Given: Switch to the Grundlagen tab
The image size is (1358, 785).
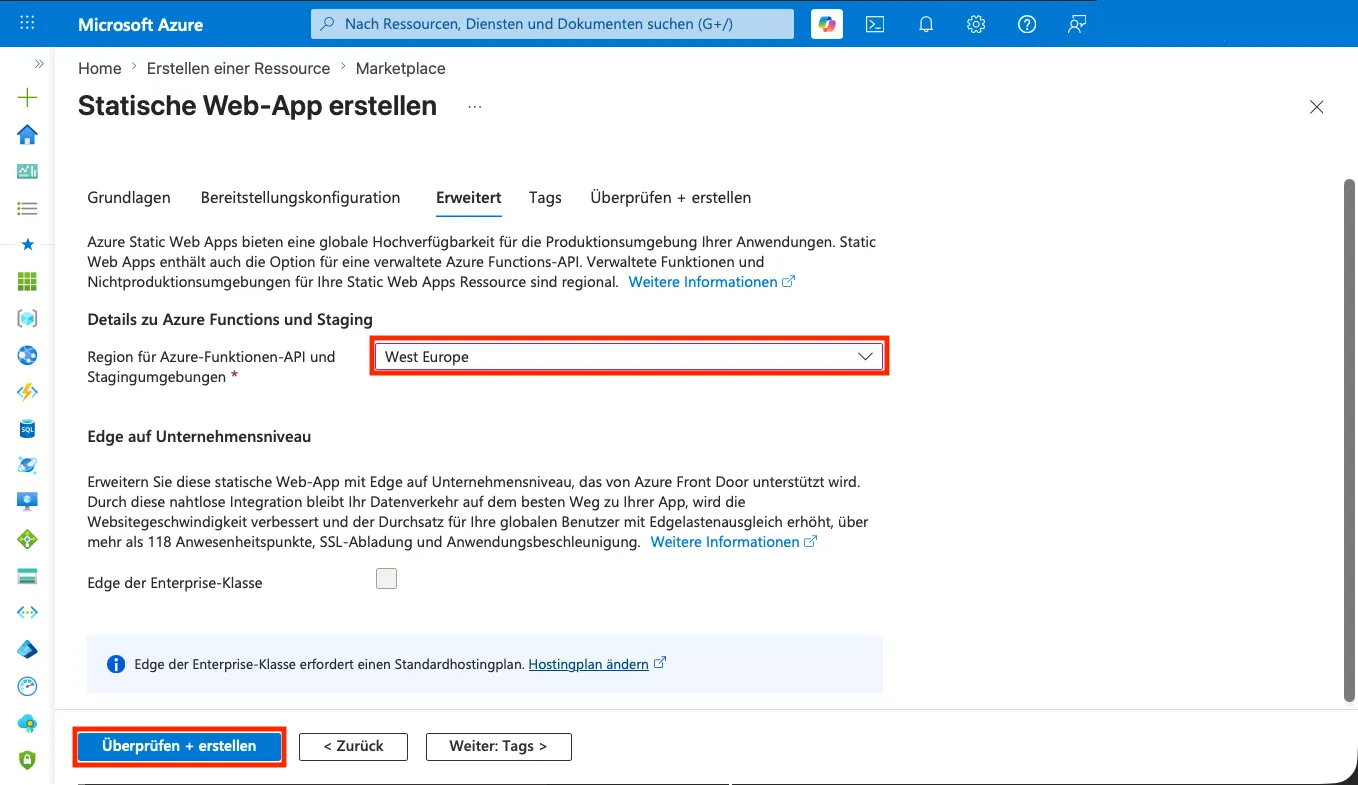Looking at the screenshot, I should click(x=129, y=197).
